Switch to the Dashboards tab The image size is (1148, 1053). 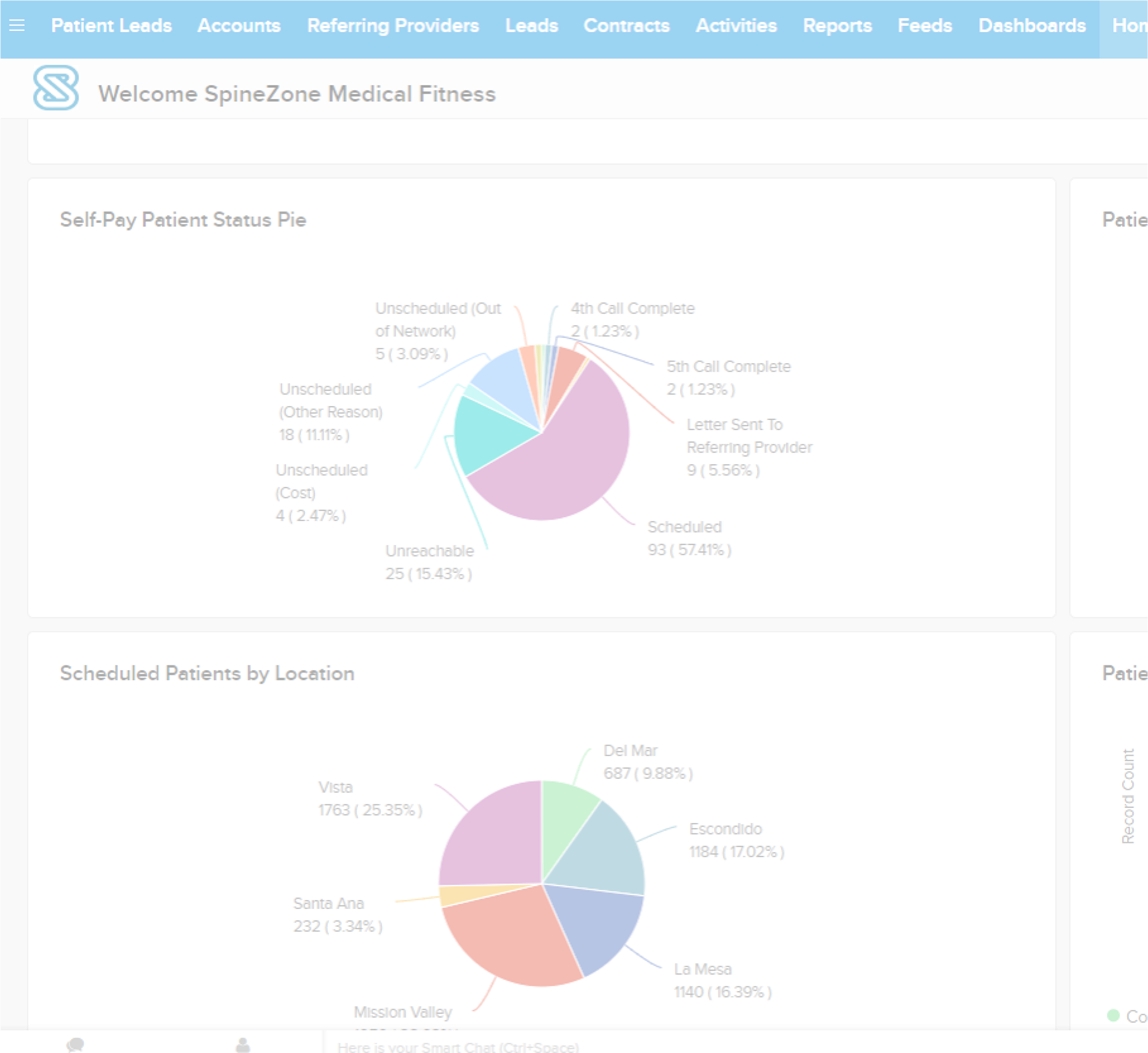(1032, 26)
